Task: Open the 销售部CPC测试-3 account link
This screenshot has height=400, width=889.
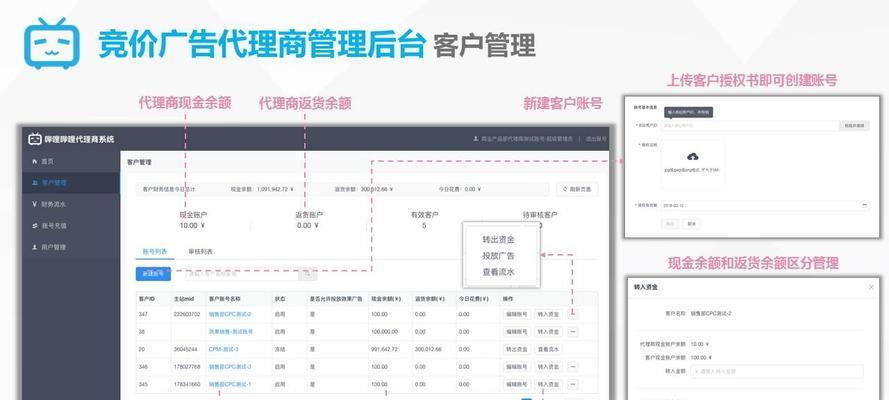Action: click(230, 367)
